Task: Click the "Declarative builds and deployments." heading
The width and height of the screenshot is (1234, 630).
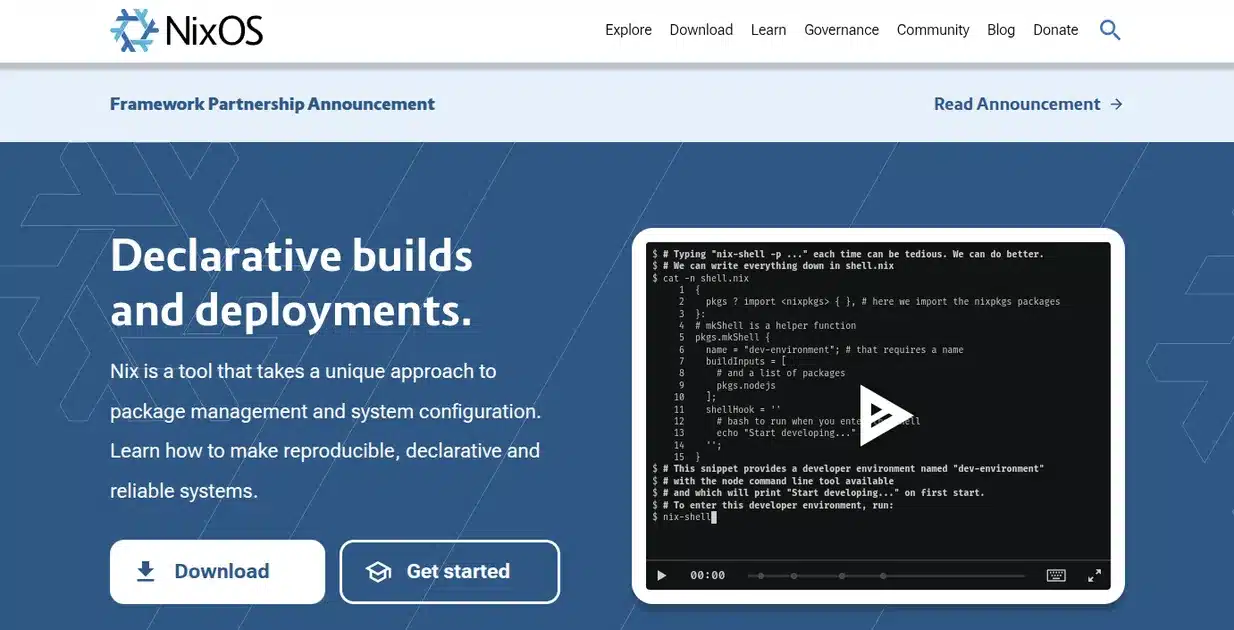Action: 291,284
